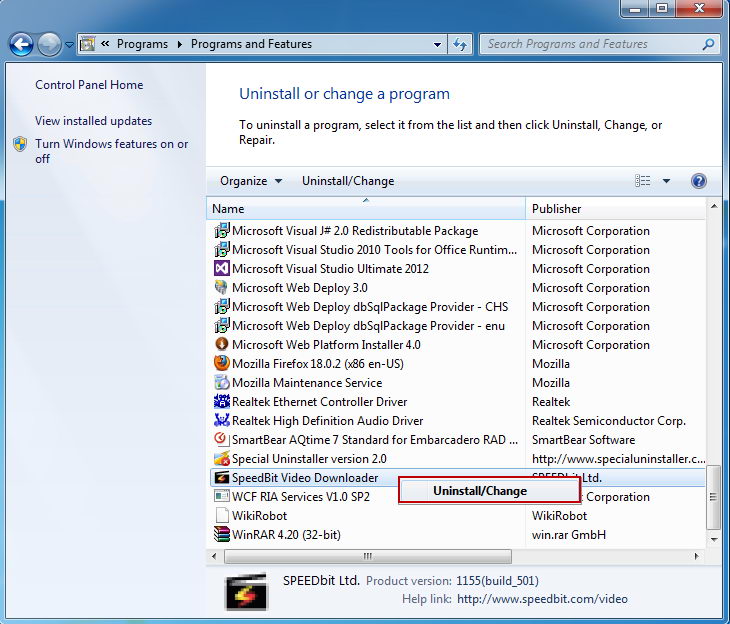Click Uninstall/Change in the toolbar
730x624 pixels.
[x=348, y=181]
